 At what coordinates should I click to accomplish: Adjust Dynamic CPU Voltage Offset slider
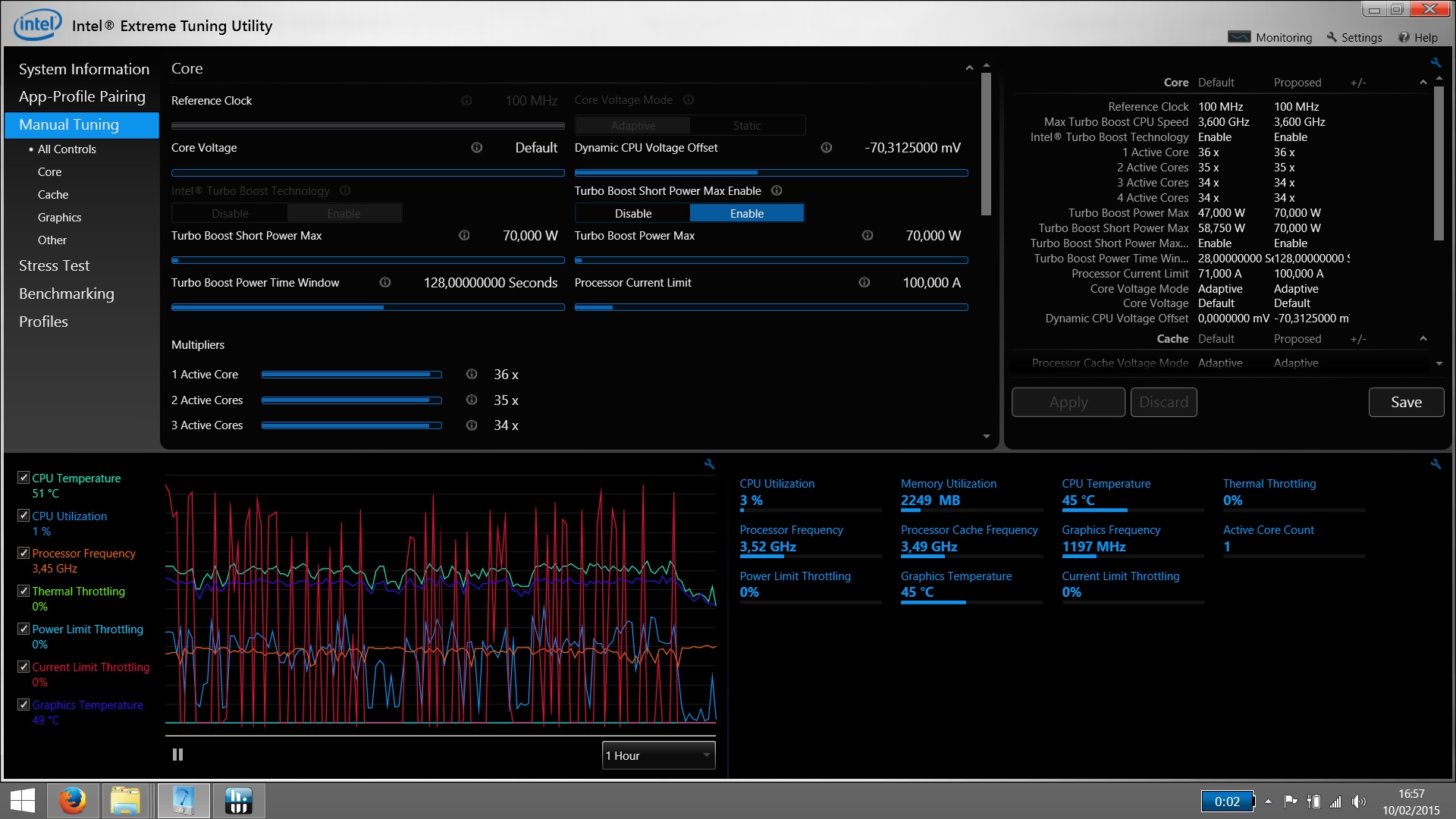(x=771, y=173)
